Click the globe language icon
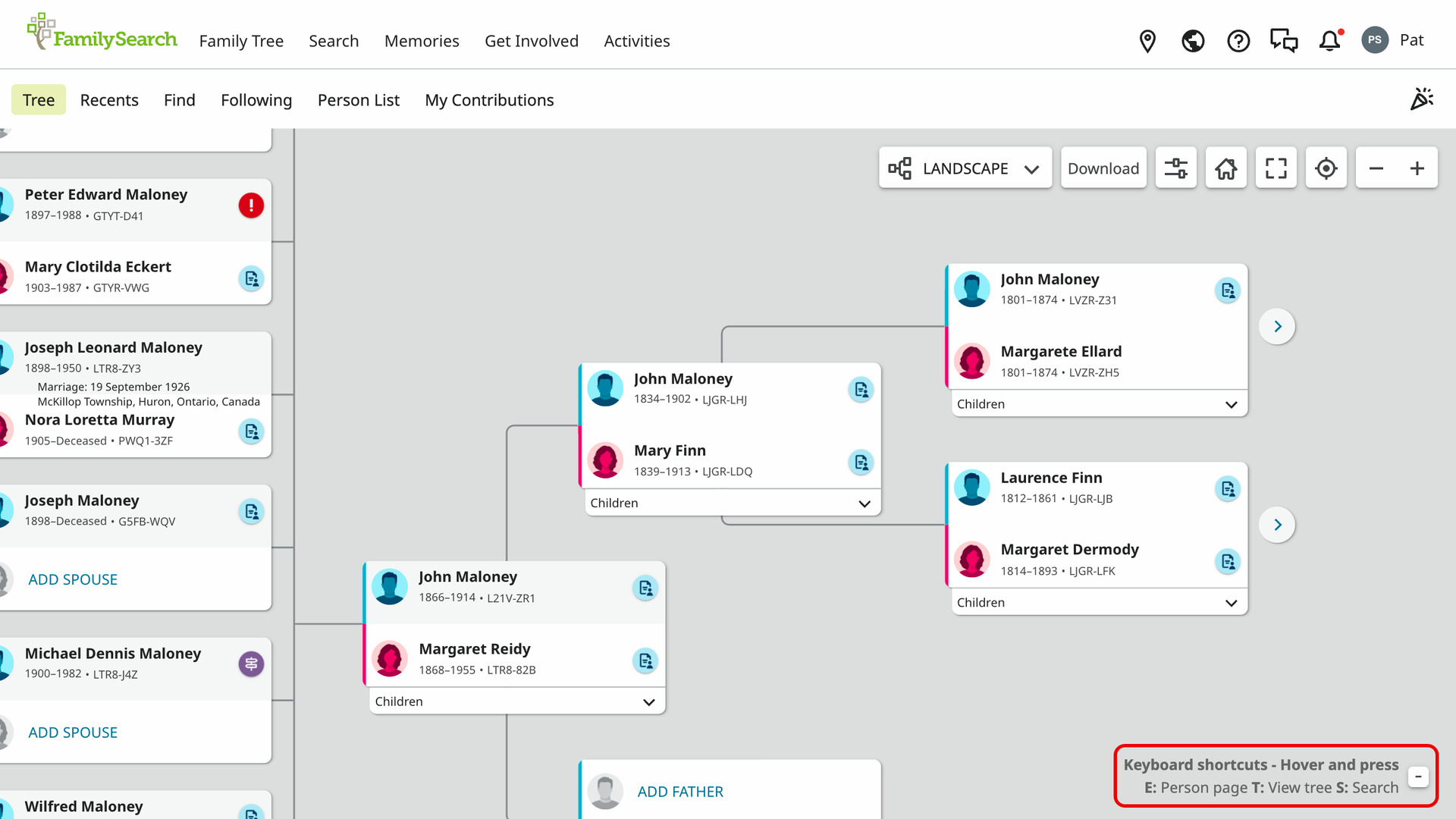1456x819 pixels. pos(1193,41)
